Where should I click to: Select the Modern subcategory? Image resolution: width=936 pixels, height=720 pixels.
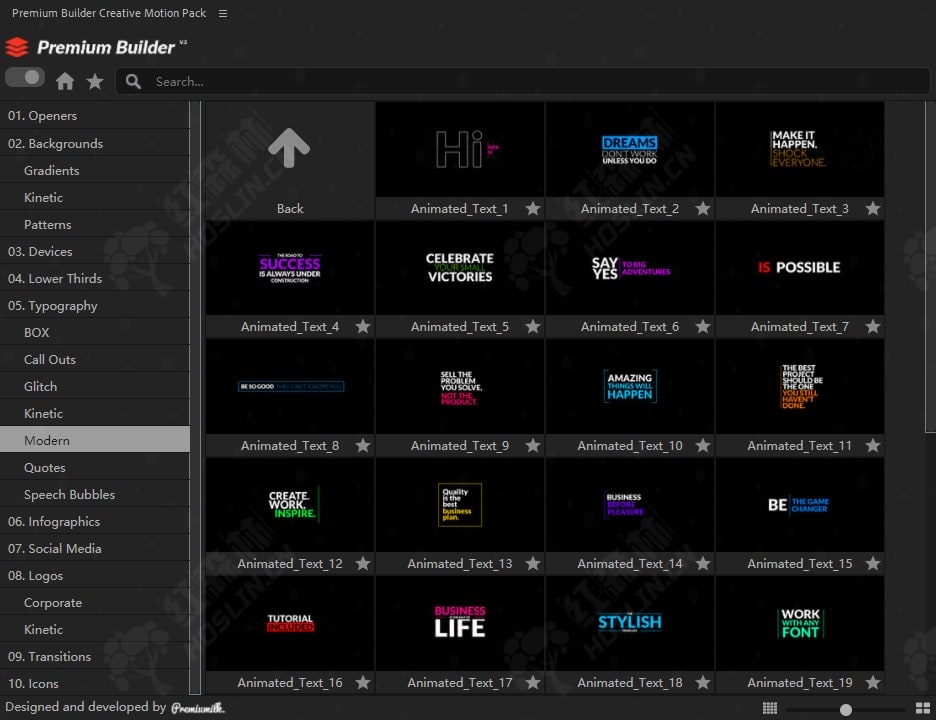pos(95,440)
